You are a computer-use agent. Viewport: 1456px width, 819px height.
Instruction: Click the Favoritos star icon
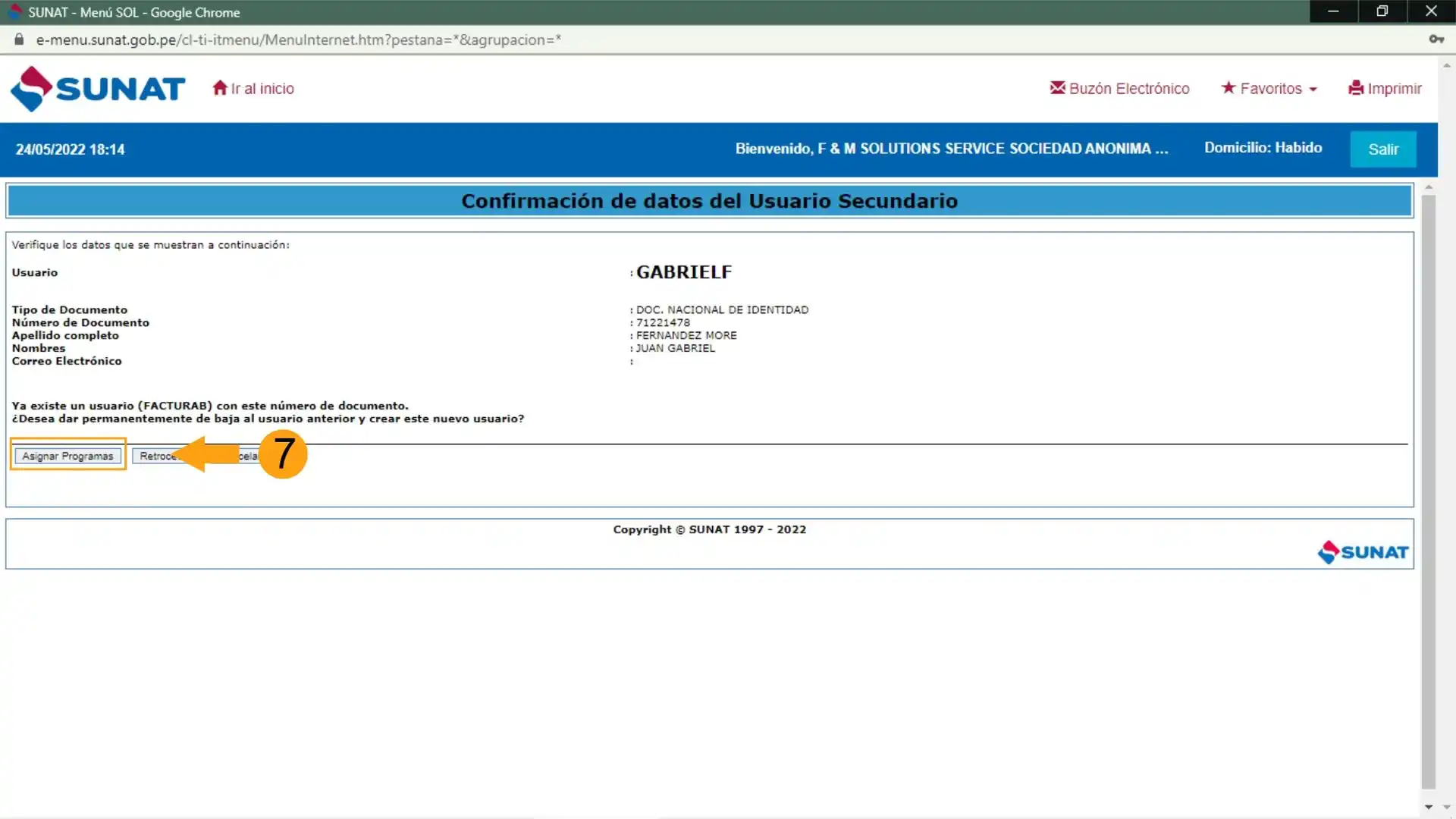click(1228, 88)
